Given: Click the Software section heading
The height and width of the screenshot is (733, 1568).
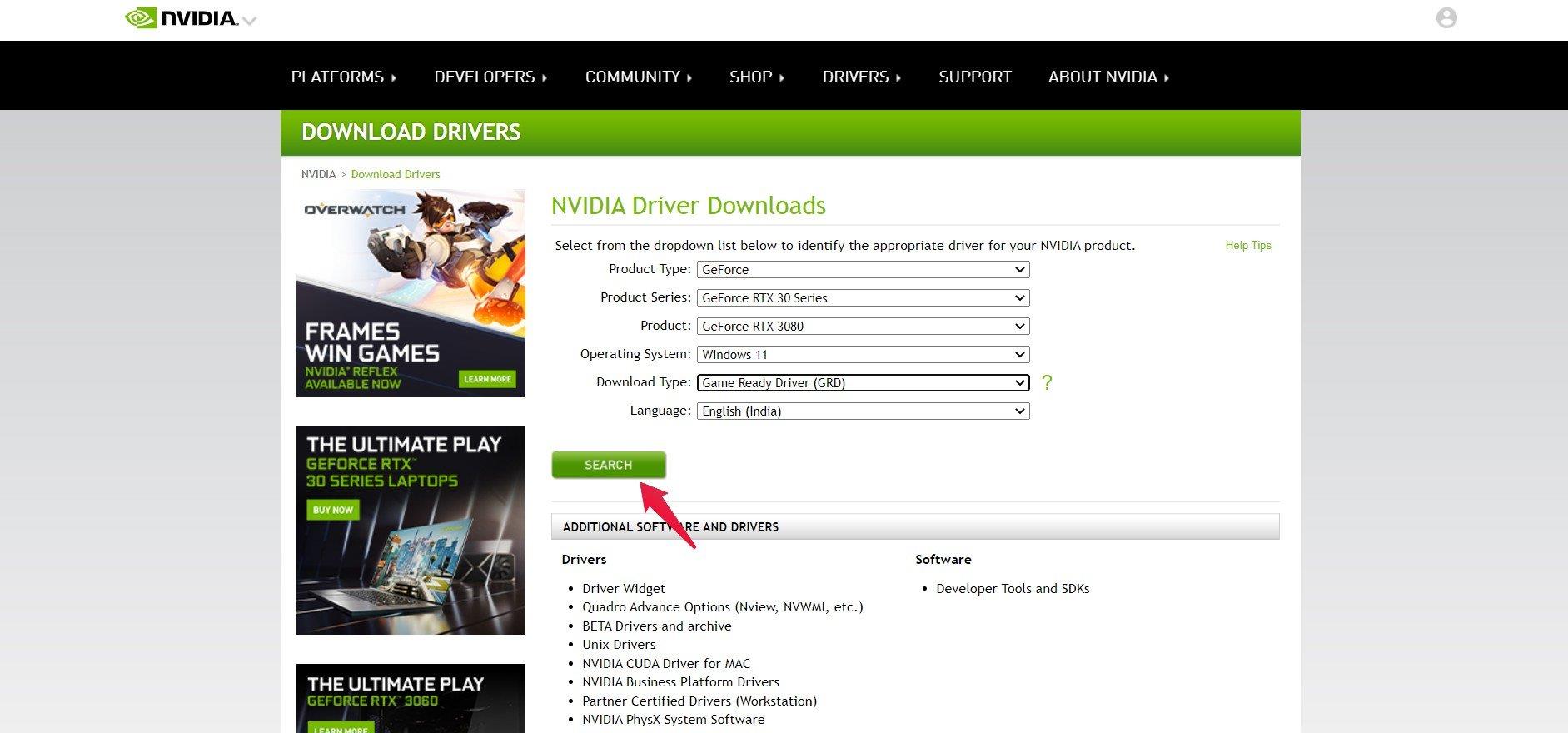Looking at the screenshot, I should click(x=943, y=560).
